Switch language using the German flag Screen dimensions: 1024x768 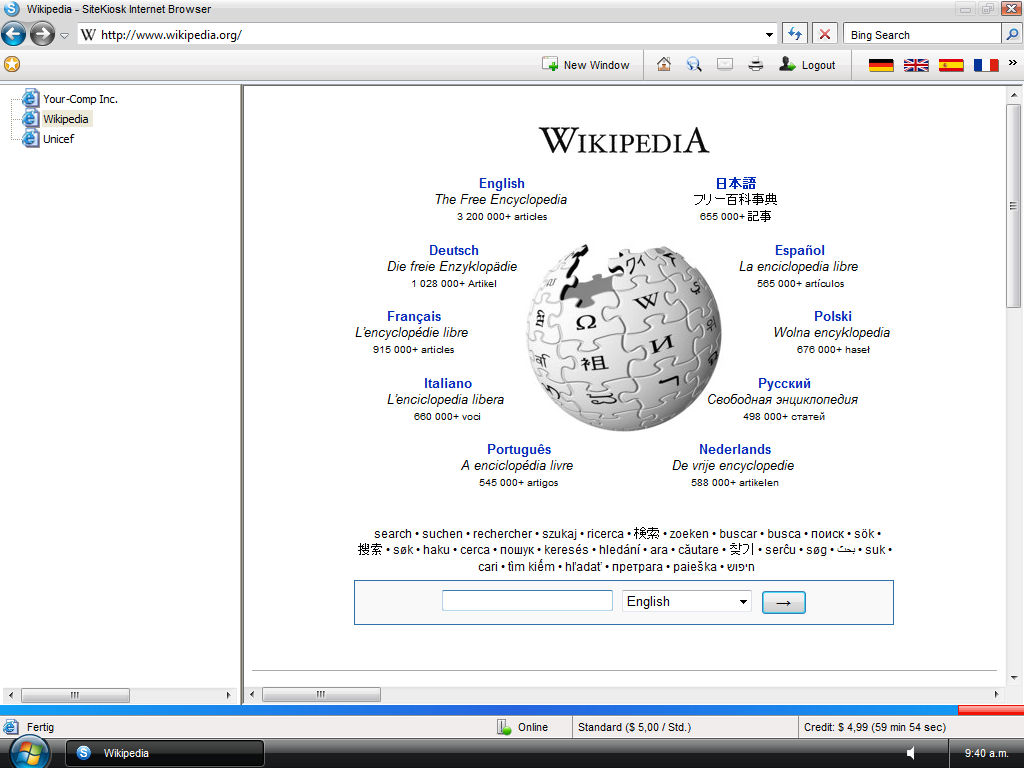[881, 65]
